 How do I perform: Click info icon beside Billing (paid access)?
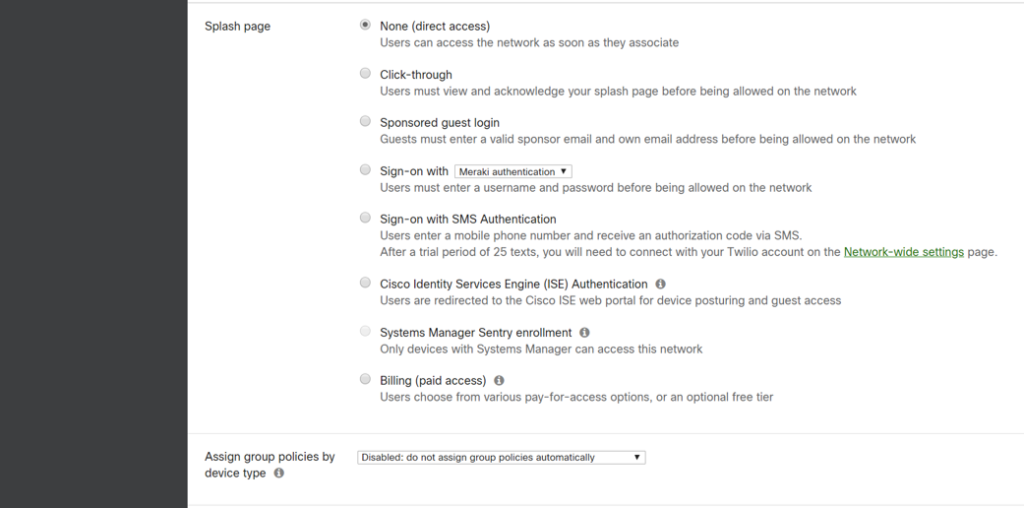coord(499,381)
